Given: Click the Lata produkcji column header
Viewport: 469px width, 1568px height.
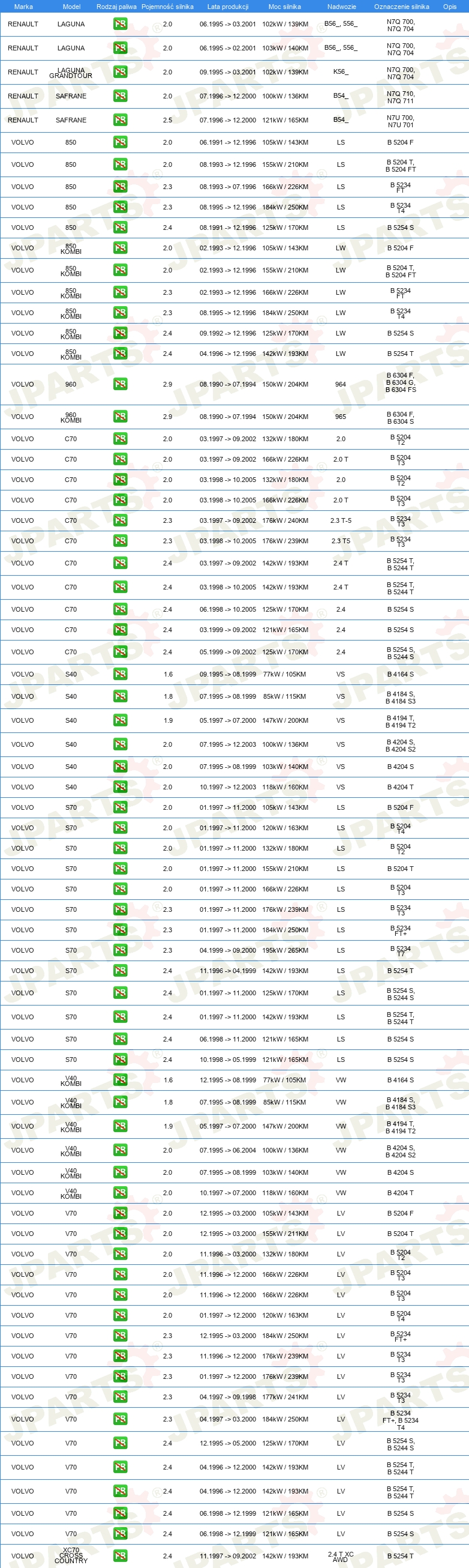Looking at the screenshot, I should [227, 7].
